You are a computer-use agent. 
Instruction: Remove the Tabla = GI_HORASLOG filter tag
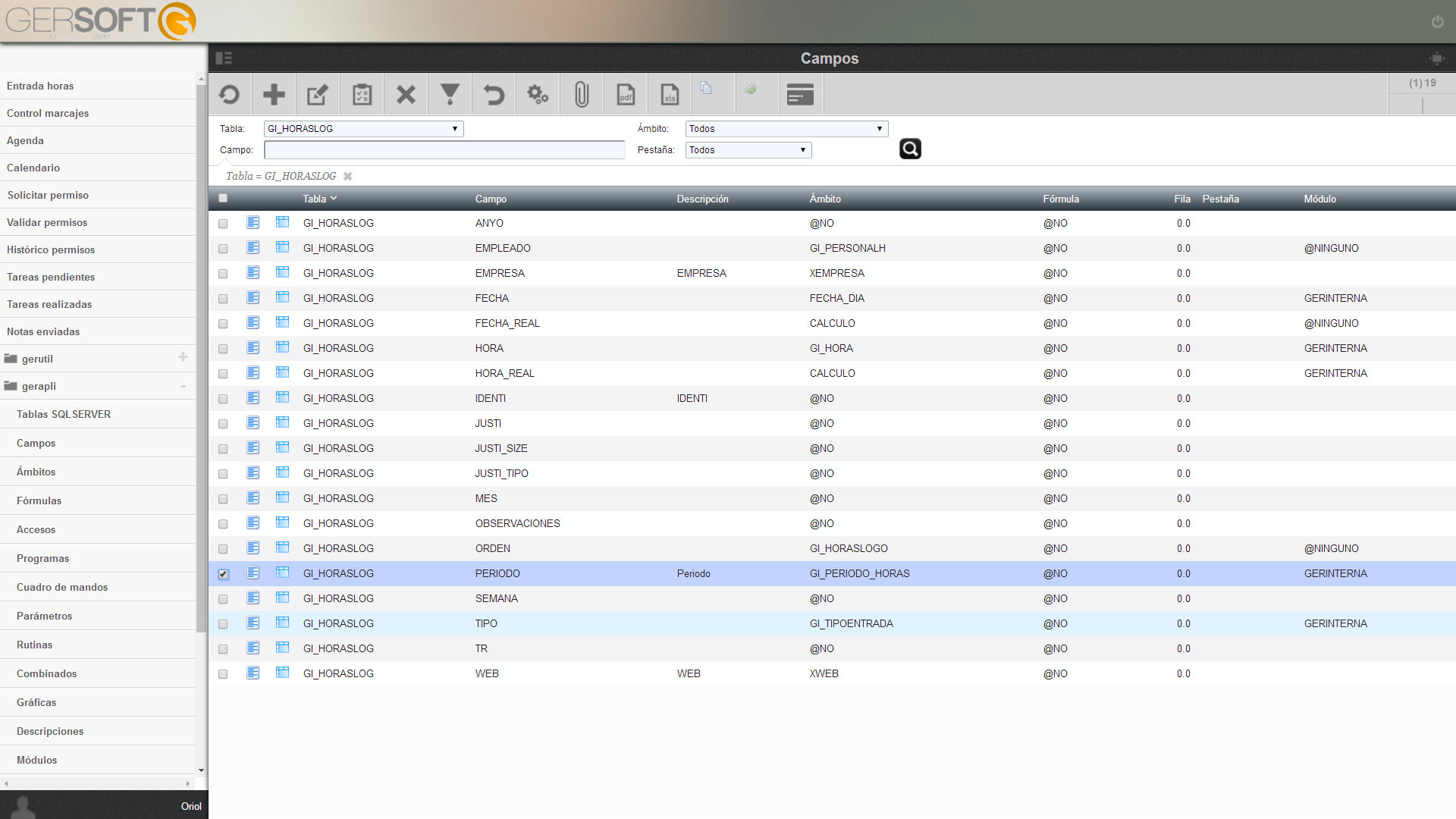click(x=347, y=176)
